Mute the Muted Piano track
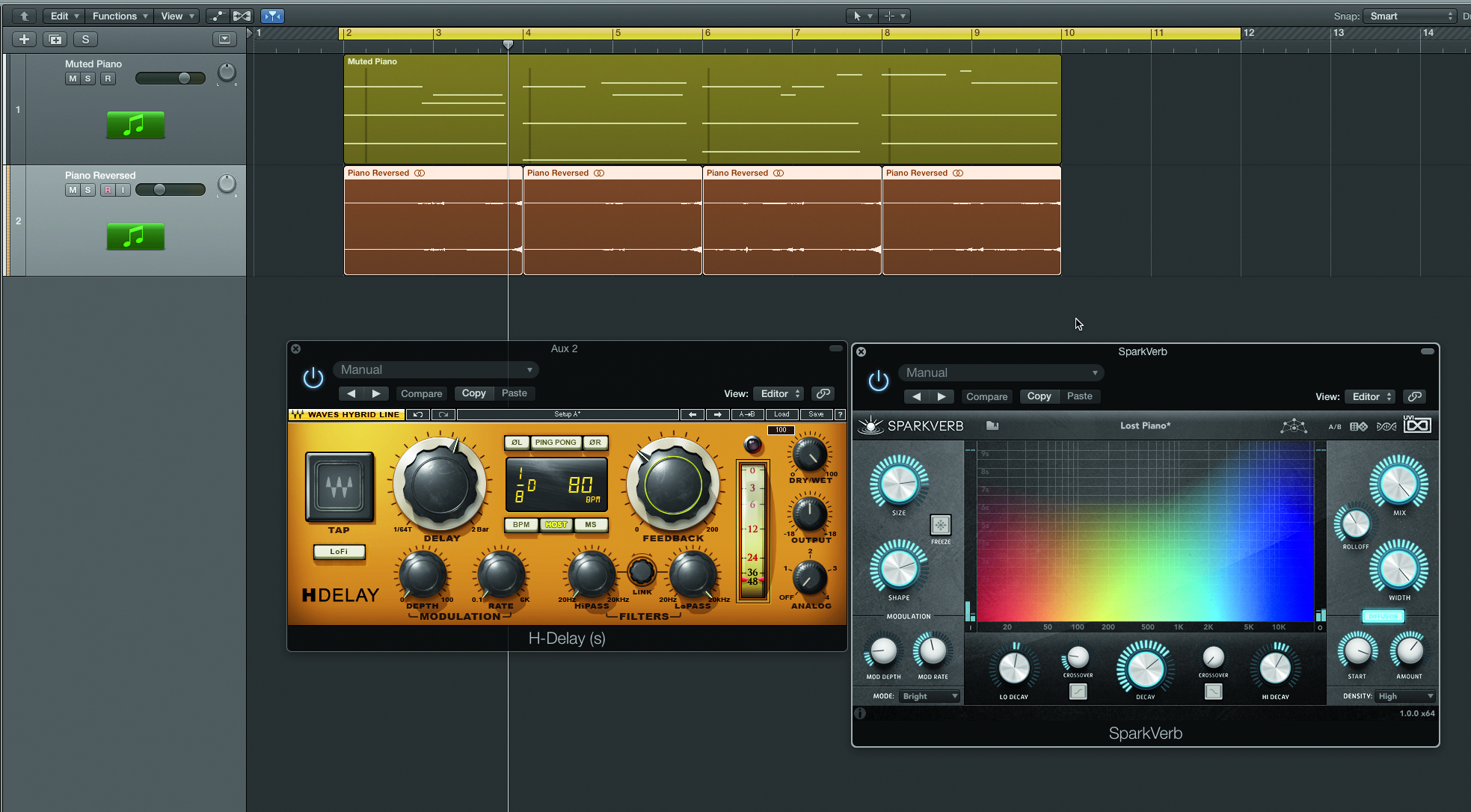Image resolution: width=1471 pixels, height=812 pixels. 73,79
